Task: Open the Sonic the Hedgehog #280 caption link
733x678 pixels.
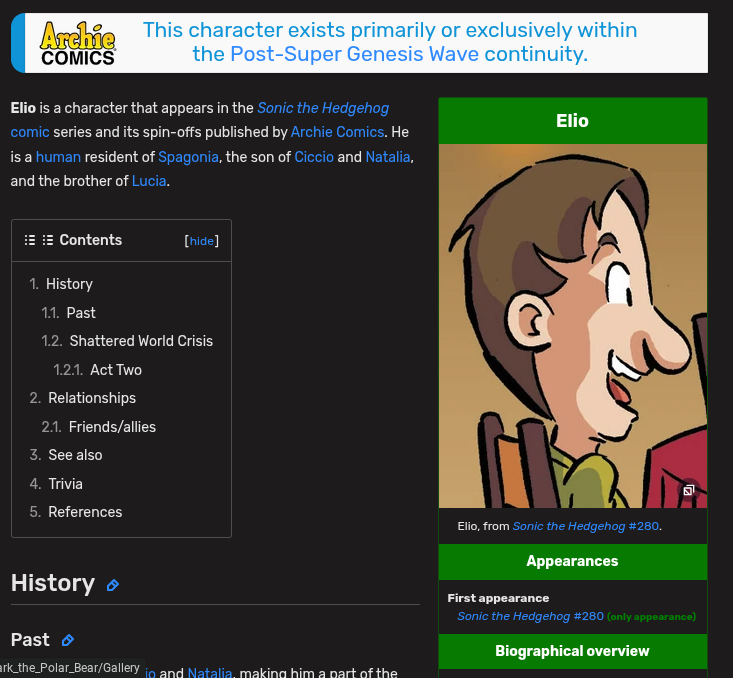Action: pyautogui.click(x=586, y=526)
